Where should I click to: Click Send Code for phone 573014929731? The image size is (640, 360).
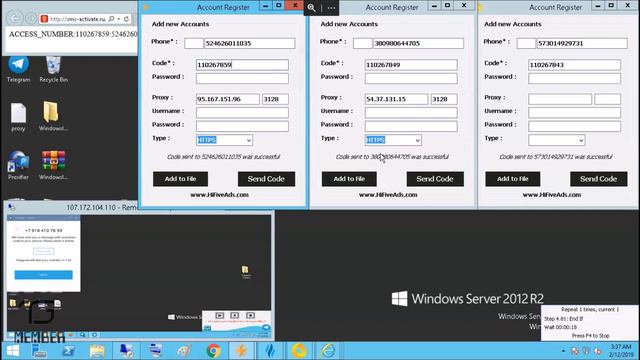click(599, 179)
